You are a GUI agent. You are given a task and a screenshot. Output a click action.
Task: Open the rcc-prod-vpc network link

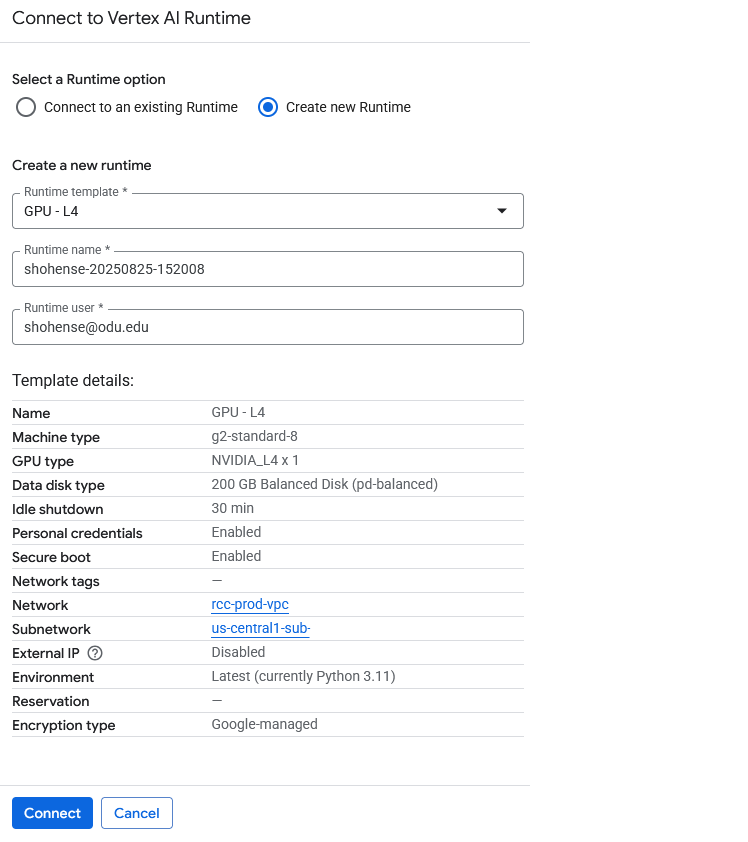250,604
